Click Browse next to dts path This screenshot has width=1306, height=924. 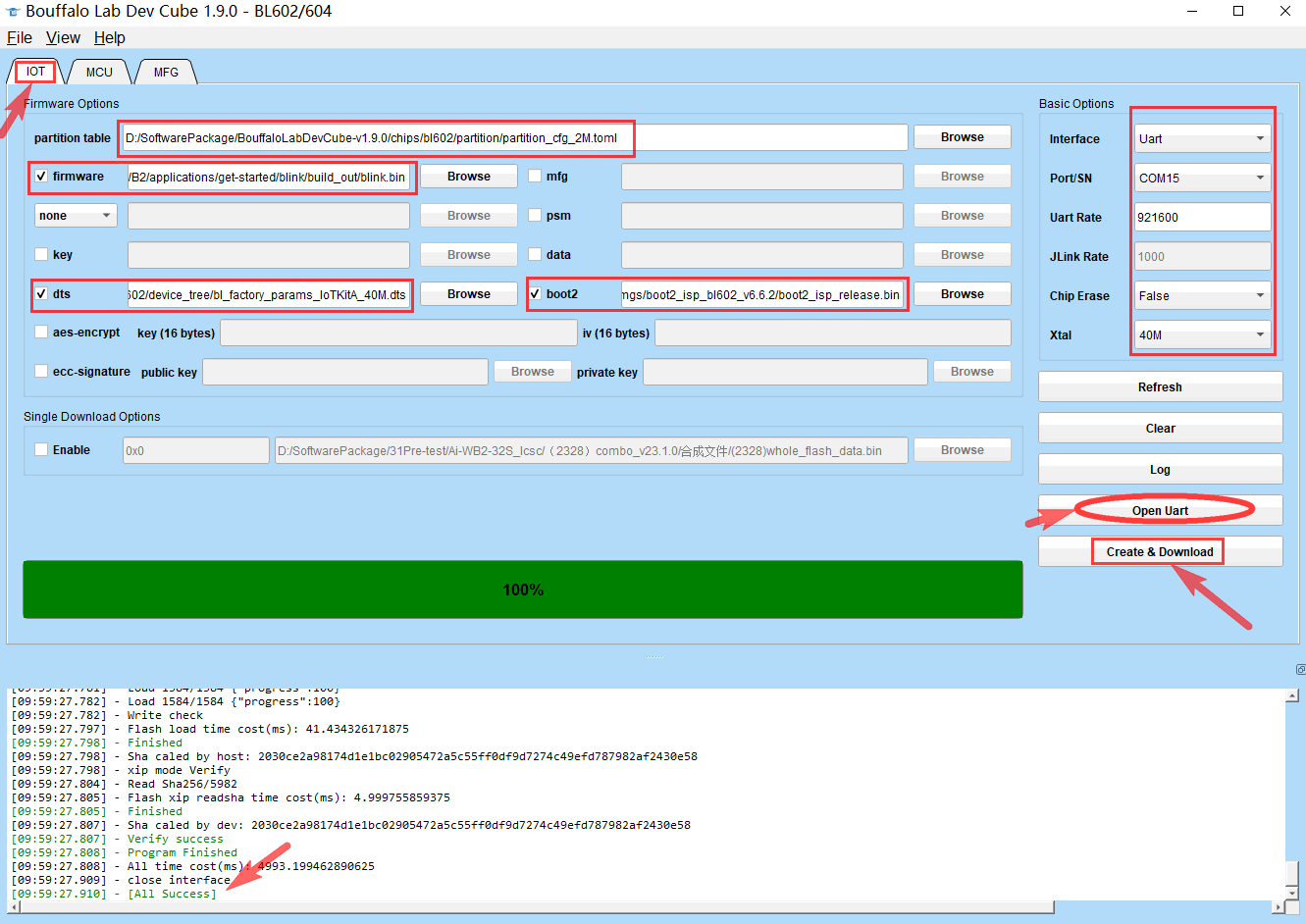[469, 294]
